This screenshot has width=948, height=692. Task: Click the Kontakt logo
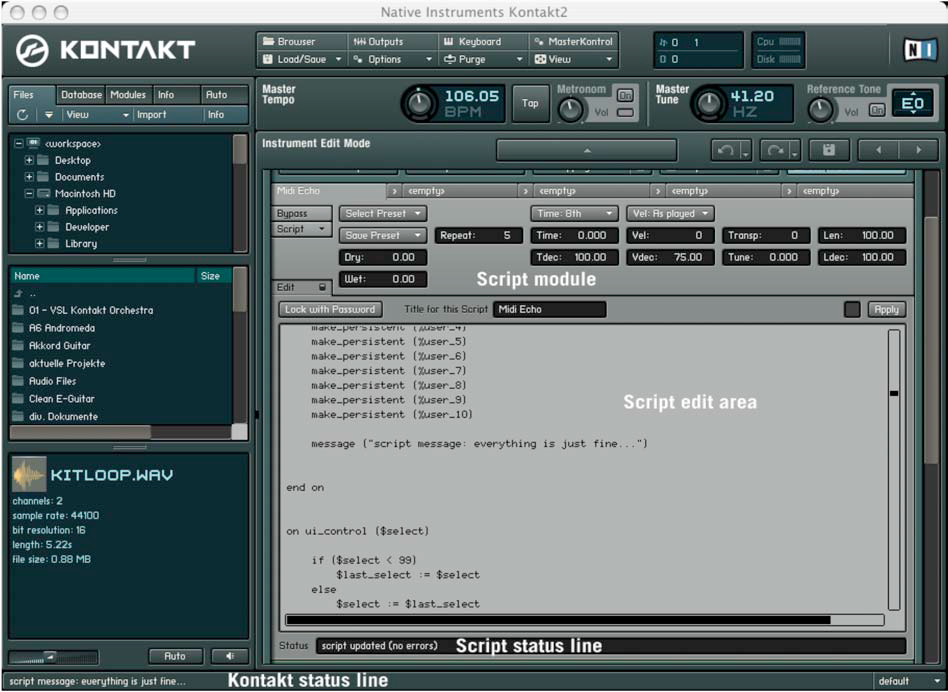106,50
